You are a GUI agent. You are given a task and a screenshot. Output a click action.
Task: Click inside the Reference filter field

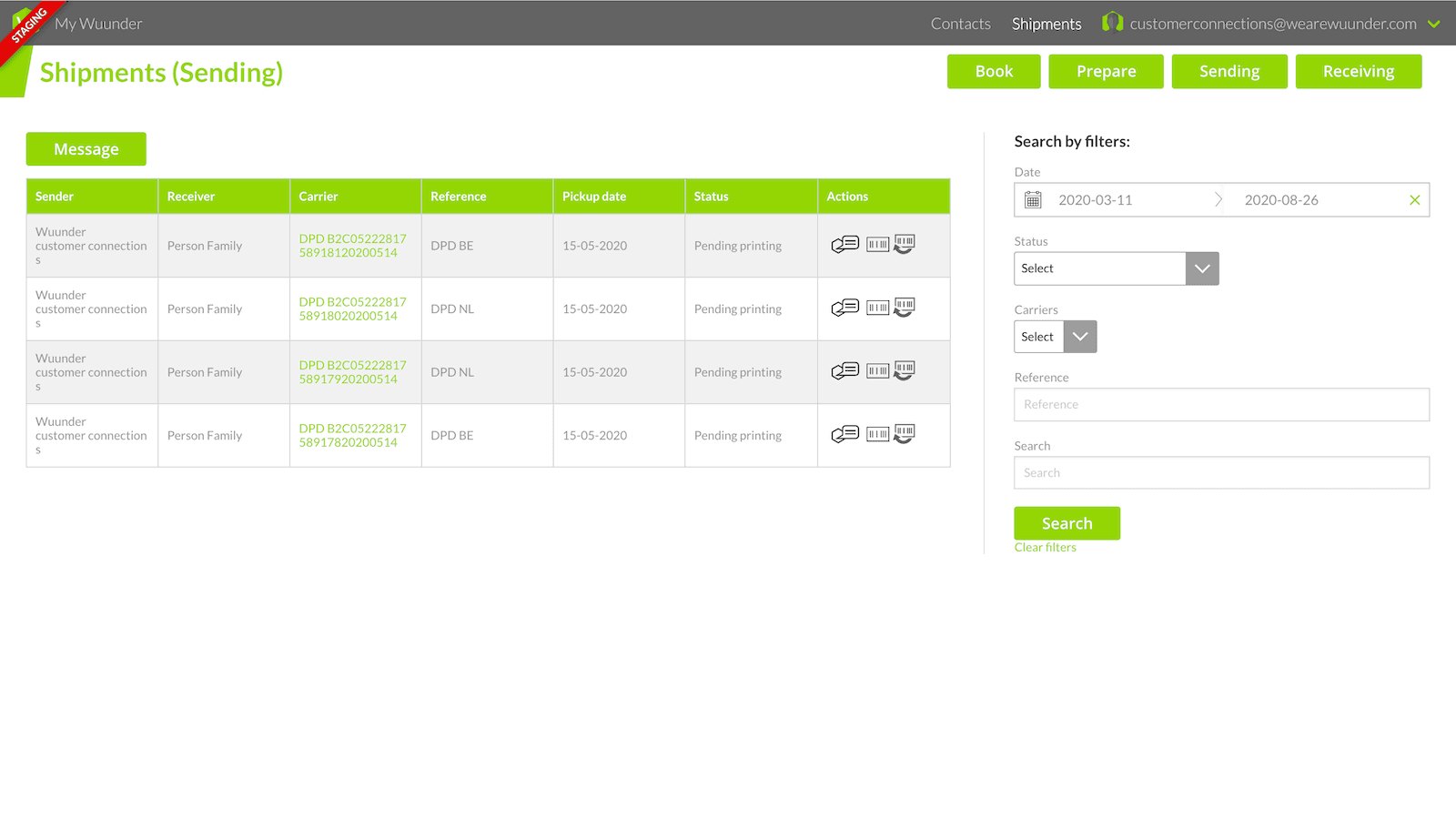1221,404
